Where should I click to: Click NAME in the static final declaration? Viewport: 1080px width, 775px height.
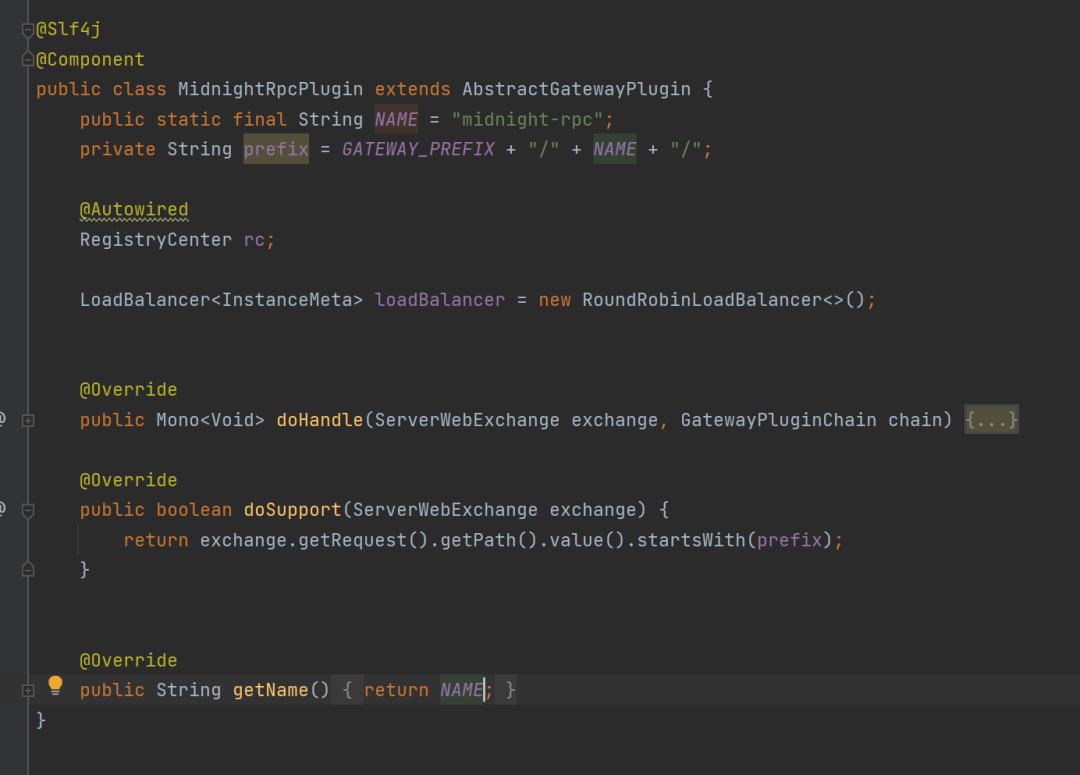click(396, 119)
